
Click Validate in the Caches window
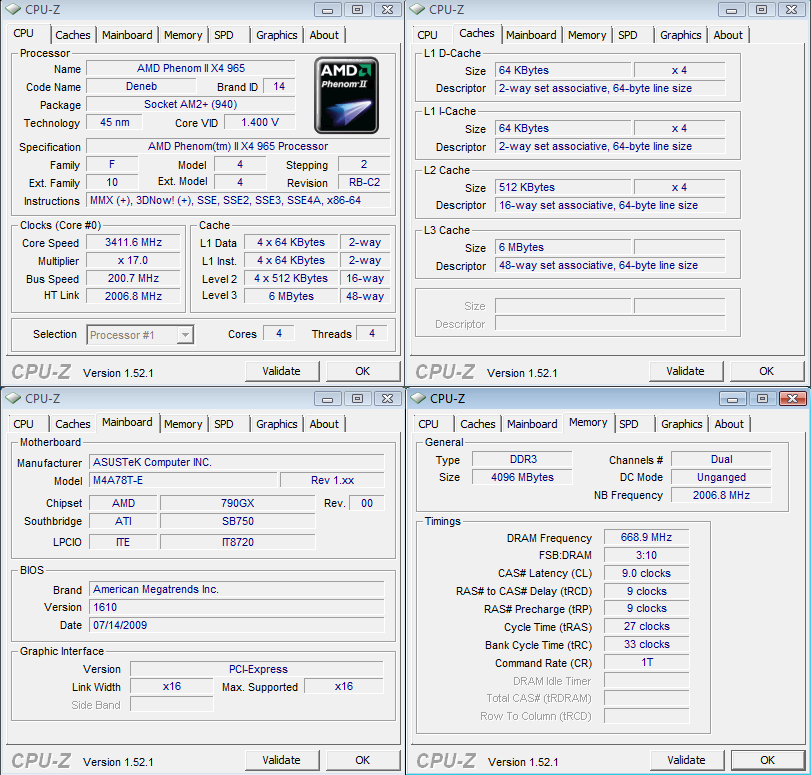point(686,371)
